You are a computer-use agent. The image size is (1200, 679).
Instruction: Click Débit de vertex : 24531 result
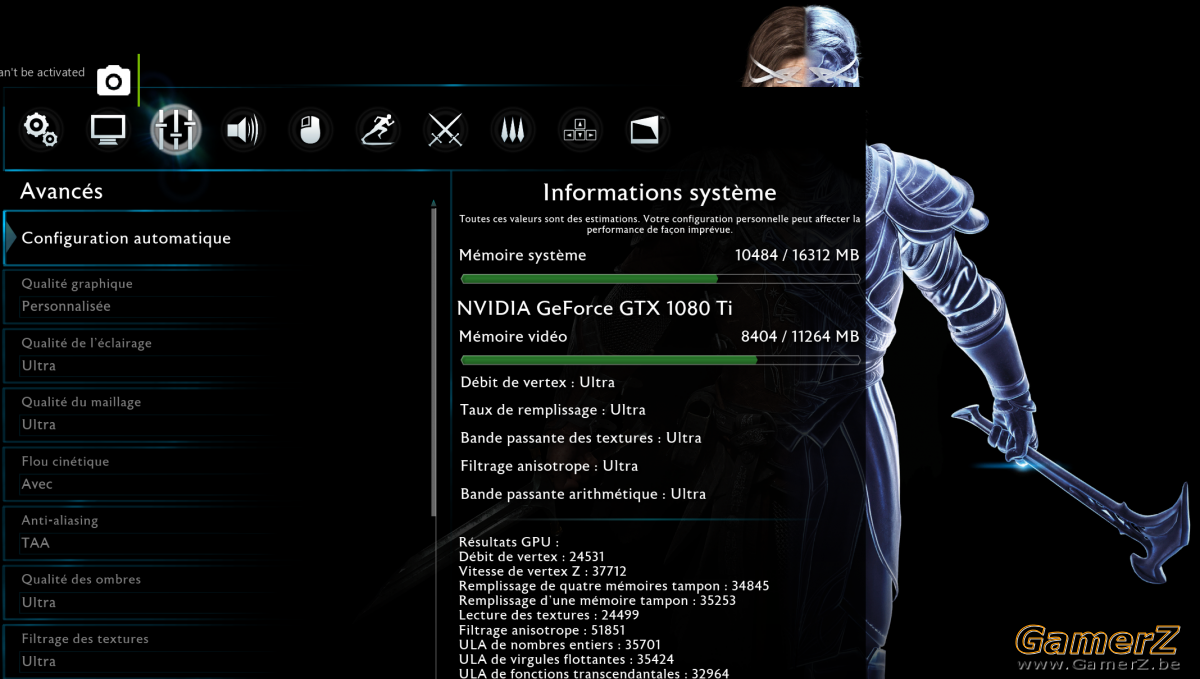click(x=531, y=557)
